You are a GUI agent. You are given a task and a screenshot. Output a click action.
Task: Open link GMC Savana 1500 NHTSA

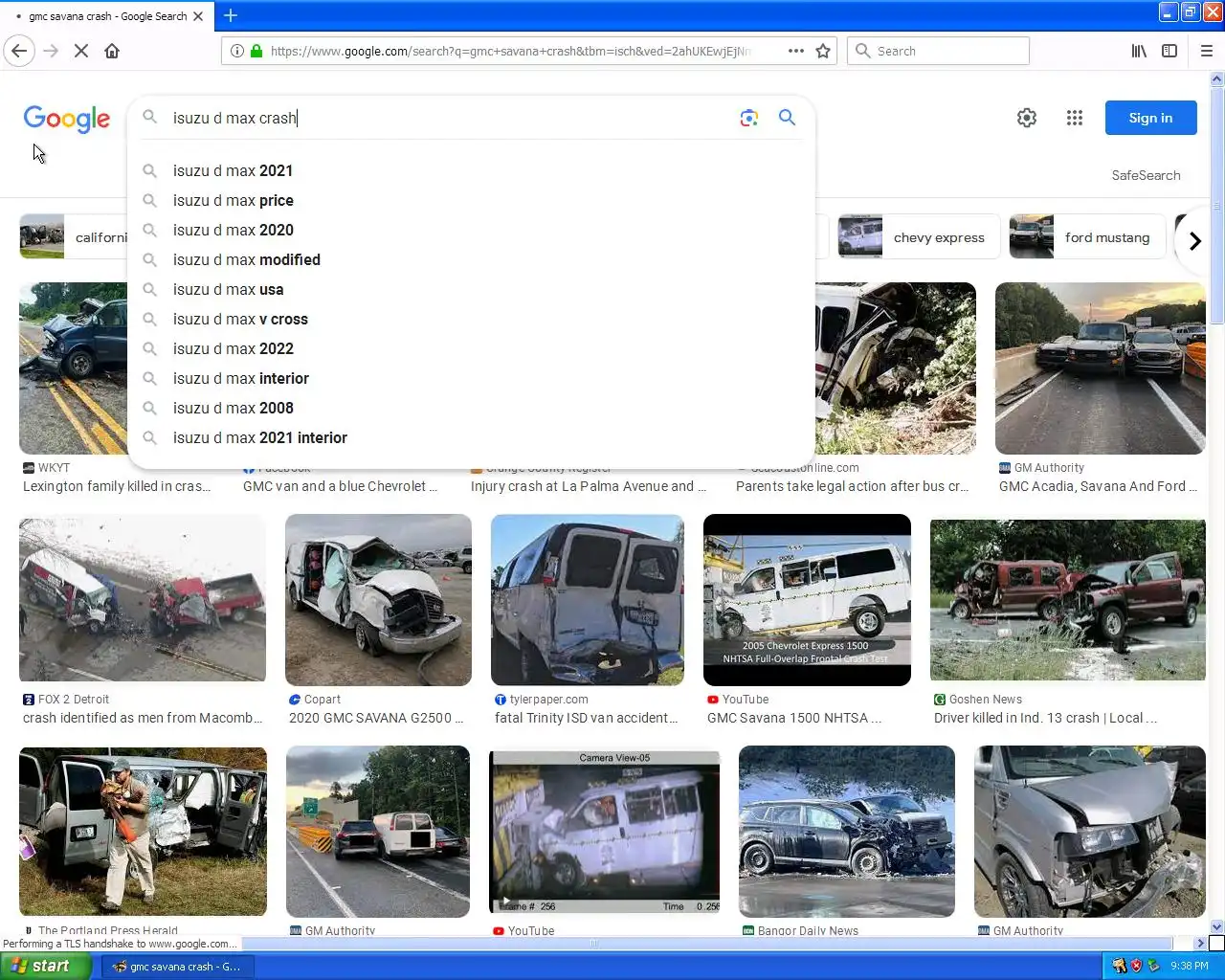tap(794, 718)
